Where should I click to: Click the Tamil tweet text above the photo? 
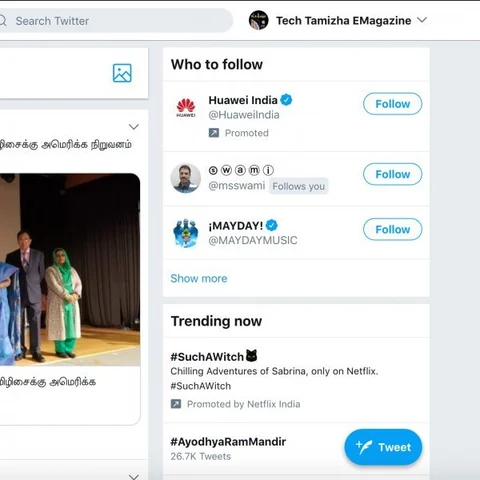tap(66, 145)
